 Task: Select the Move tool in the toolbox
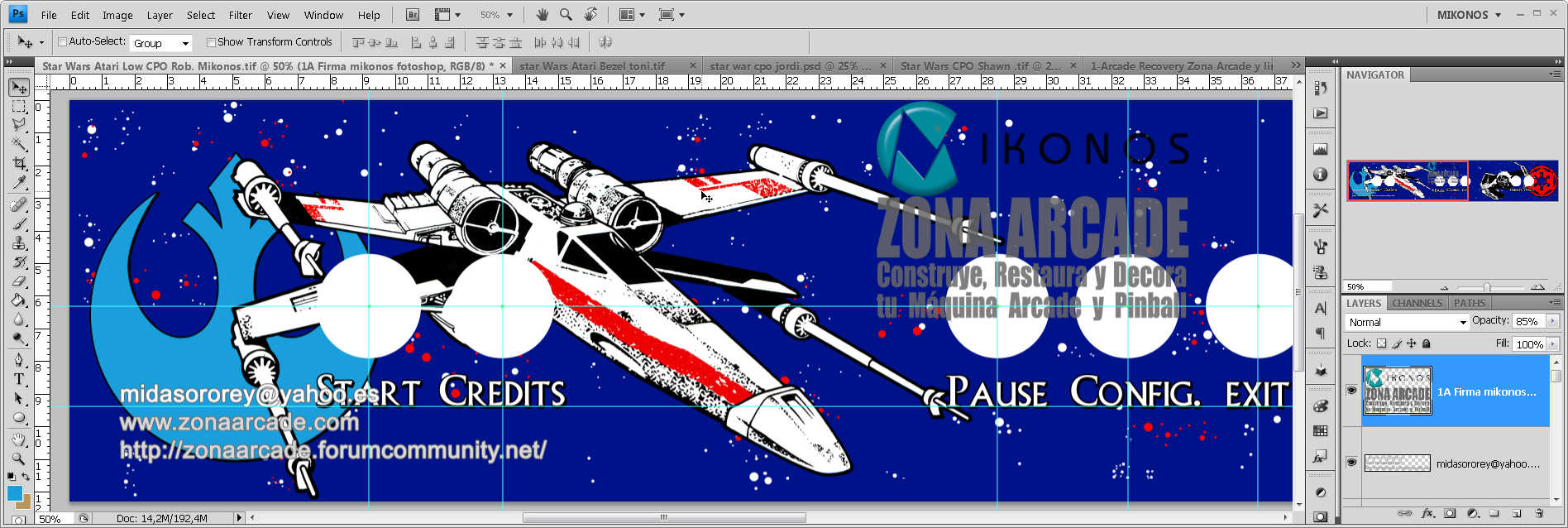pyautogui.click(x=19, y=87)
